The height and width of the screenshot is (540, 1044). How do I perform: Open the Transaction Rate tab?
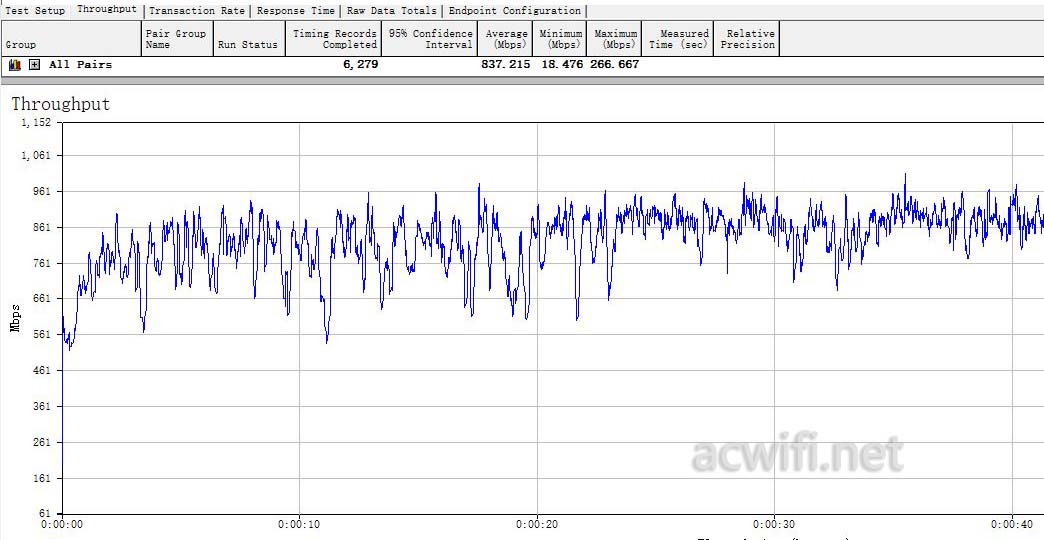[197, 11]
